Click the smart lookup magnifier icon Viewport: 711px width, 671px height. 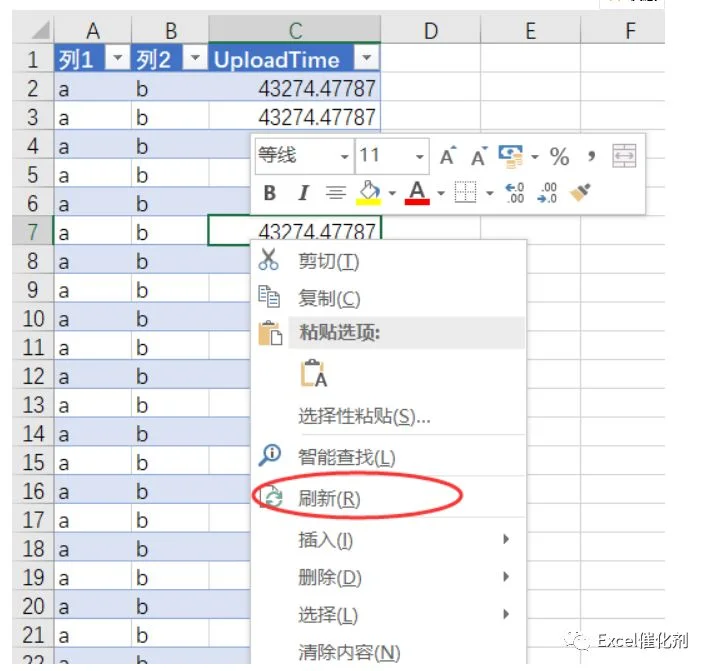[x=270, y=455]
